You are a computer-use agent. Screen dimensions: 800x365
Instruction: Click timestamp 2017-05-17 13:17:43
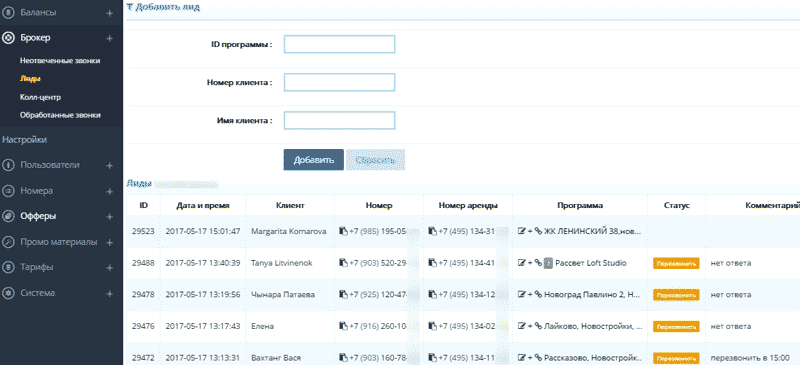coord(203,326)
